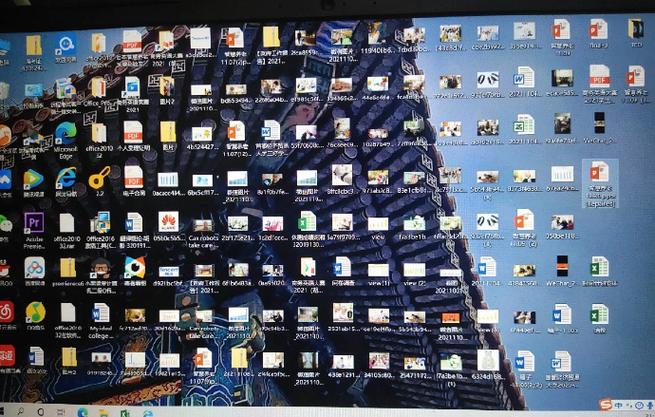
Task: Open the orange PowerPoint file right of 4b52442
Action: click(236, 130)
